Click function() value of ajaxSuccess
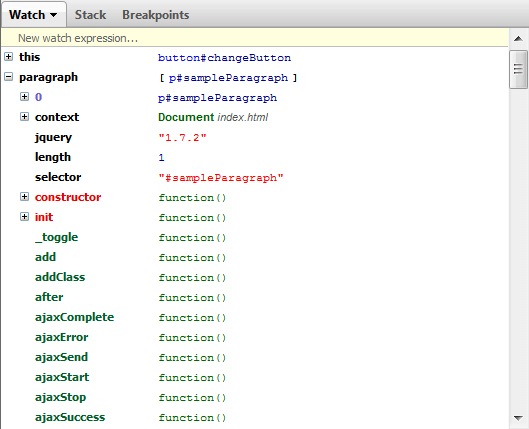The width and height of the screenshot is (529, 429). (x=192, y=418)
